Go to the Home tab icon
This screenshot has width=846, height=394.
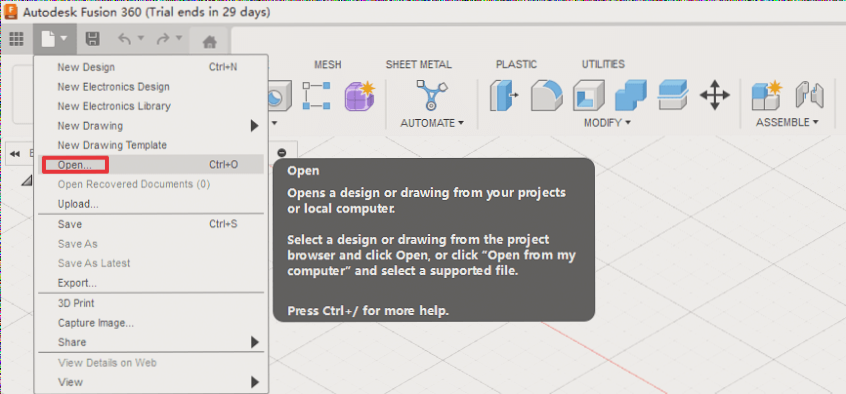pyautogui.click(x=209, y=42)
